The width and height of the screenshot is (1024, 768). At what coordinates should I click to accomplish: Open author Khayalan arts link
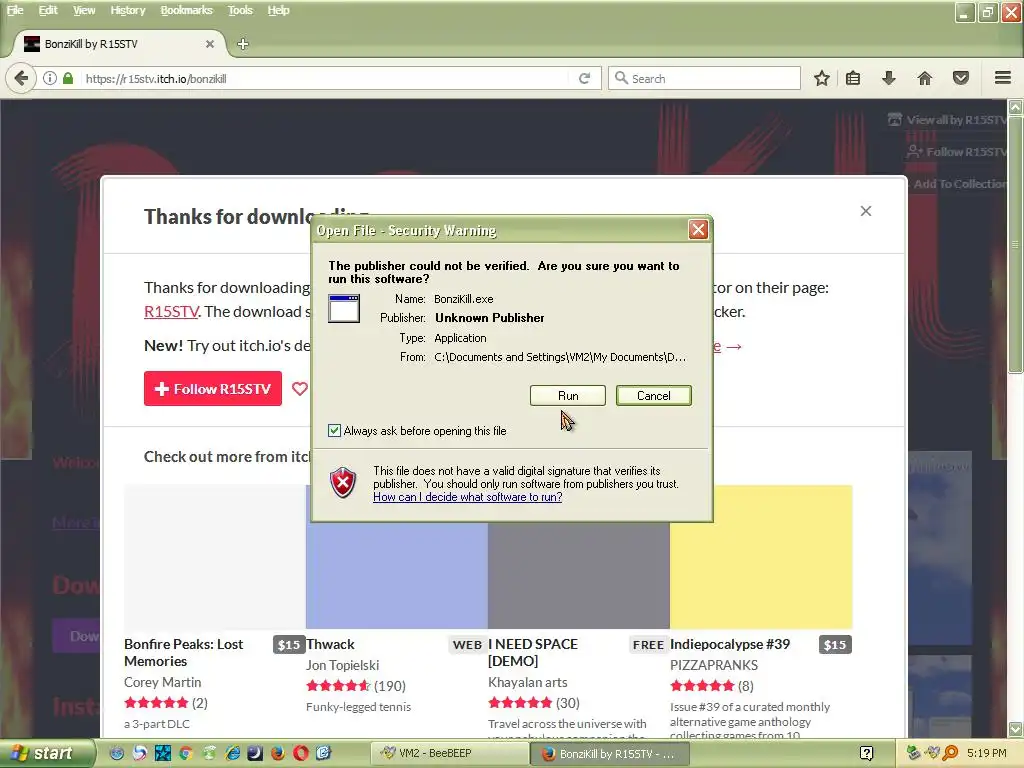pyautogui.click(x=528, y=682)
